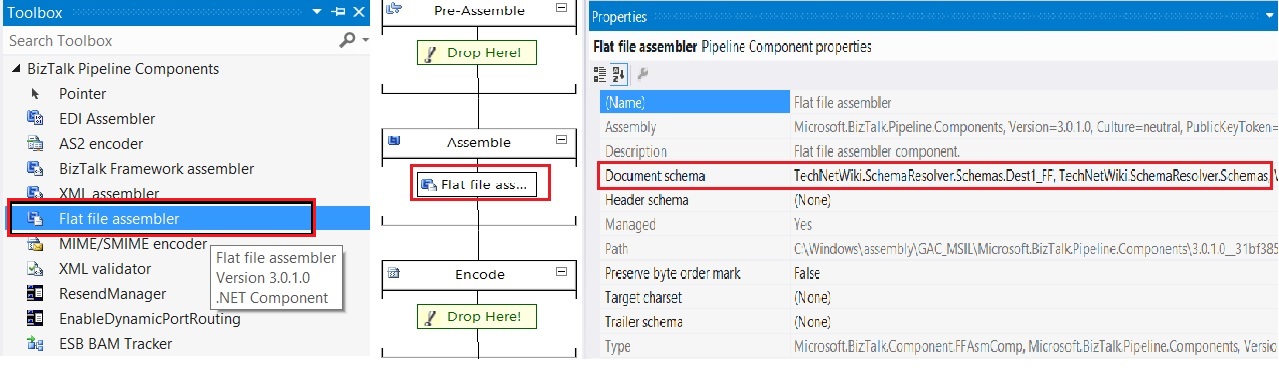Collapse the Assemble stage box

point(561,141)
